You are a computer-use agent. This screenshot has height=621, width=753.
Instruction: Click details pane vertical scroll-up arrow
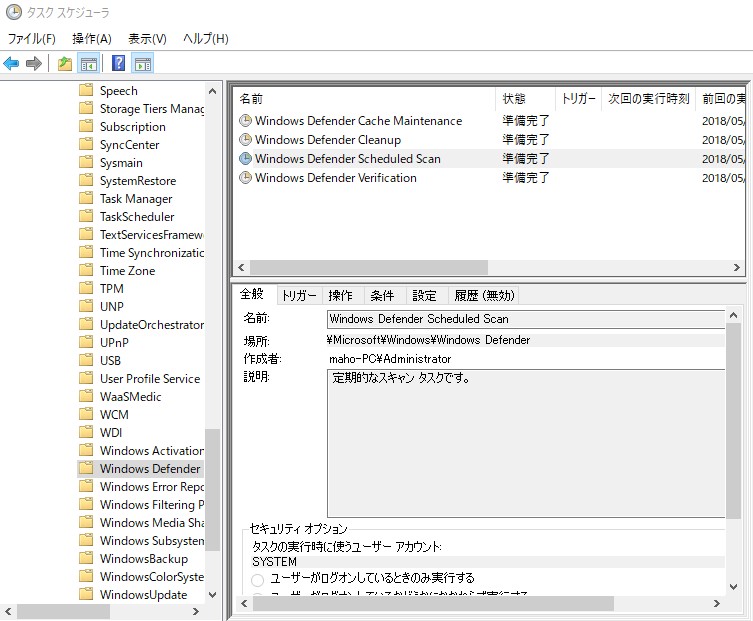coord(733,316)
